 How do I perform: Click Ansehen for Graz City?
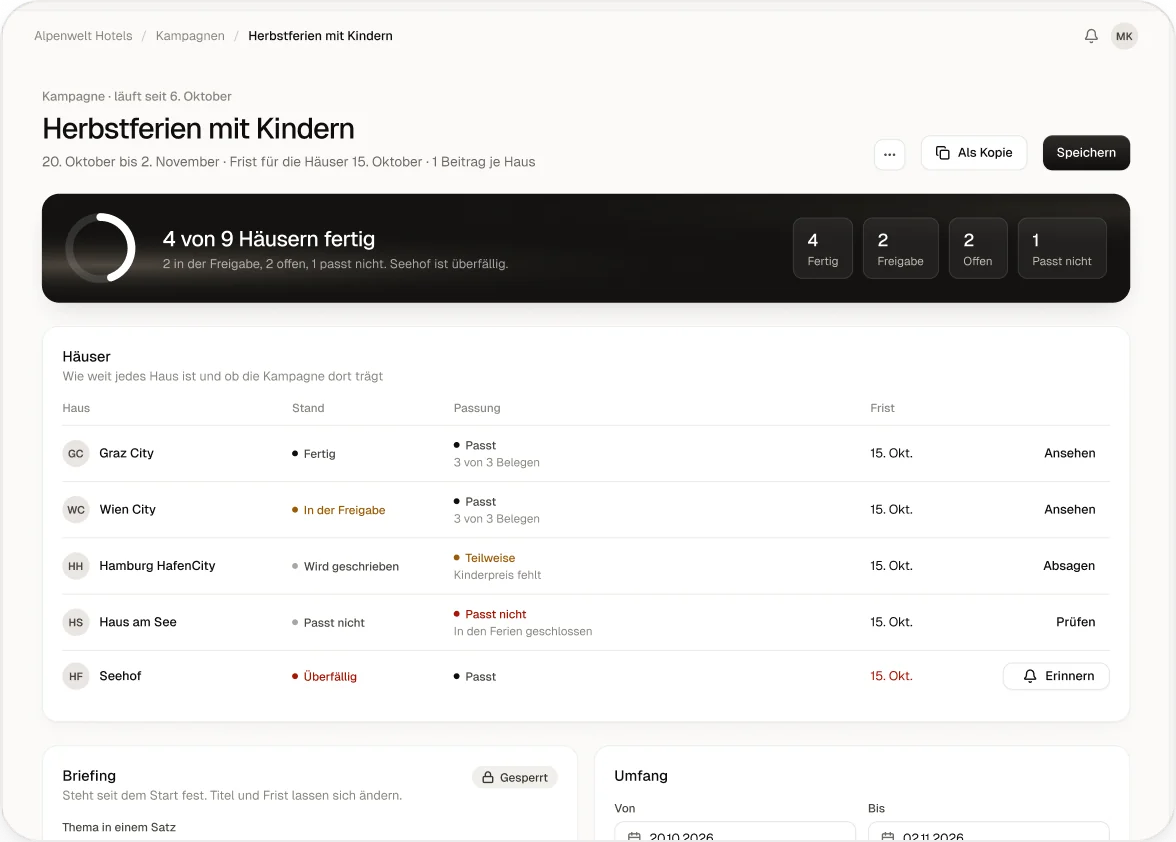point(1070,453)
